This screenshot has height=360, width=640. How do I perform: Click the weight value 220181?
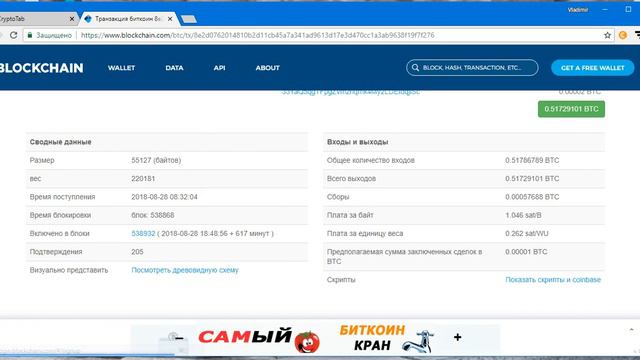pyautogui.click(x=143, y=179)
